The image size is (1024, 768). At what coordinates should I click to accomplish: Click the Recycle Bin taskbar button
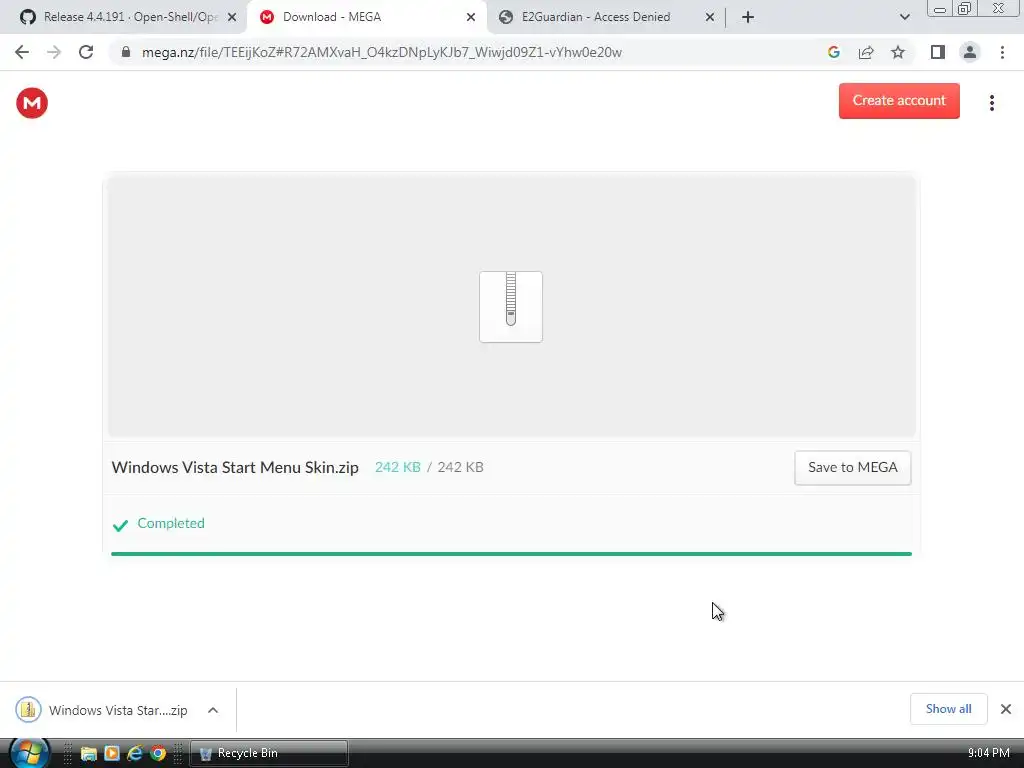pyautogui.click(x=269, y=754)
